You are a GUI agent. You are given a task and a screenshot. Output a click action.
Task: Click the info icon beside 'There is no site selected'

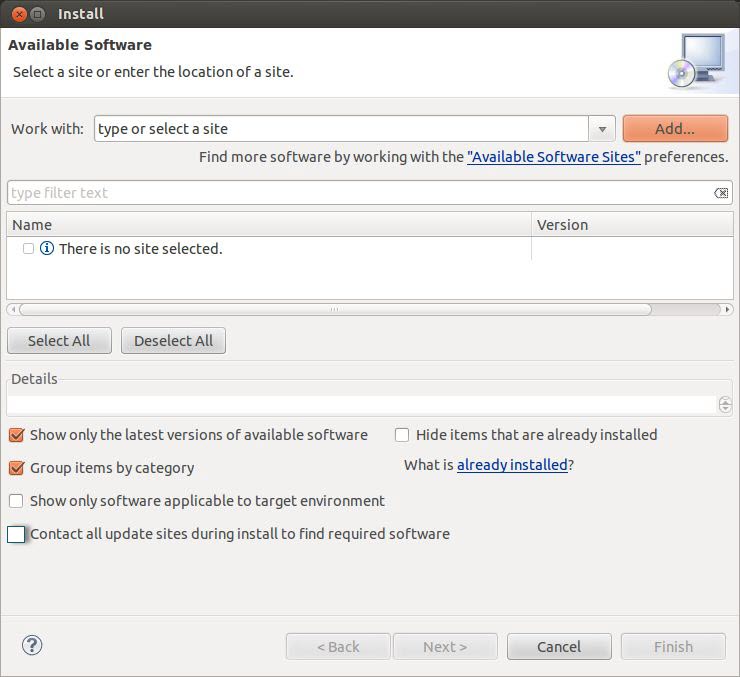47,248
